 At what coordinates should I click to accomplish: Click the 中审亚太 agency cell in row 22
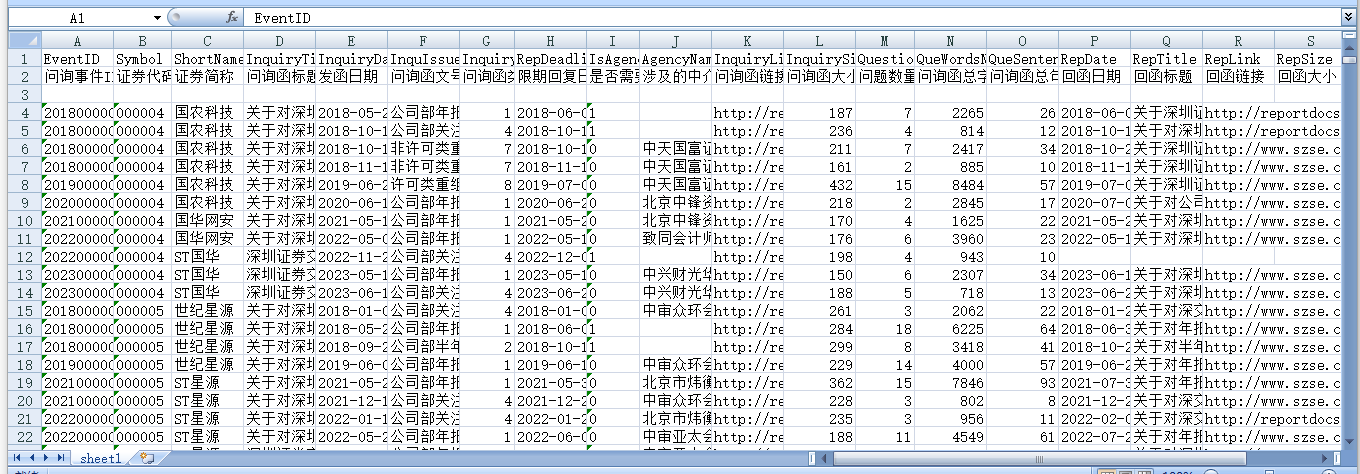[675, 437]
